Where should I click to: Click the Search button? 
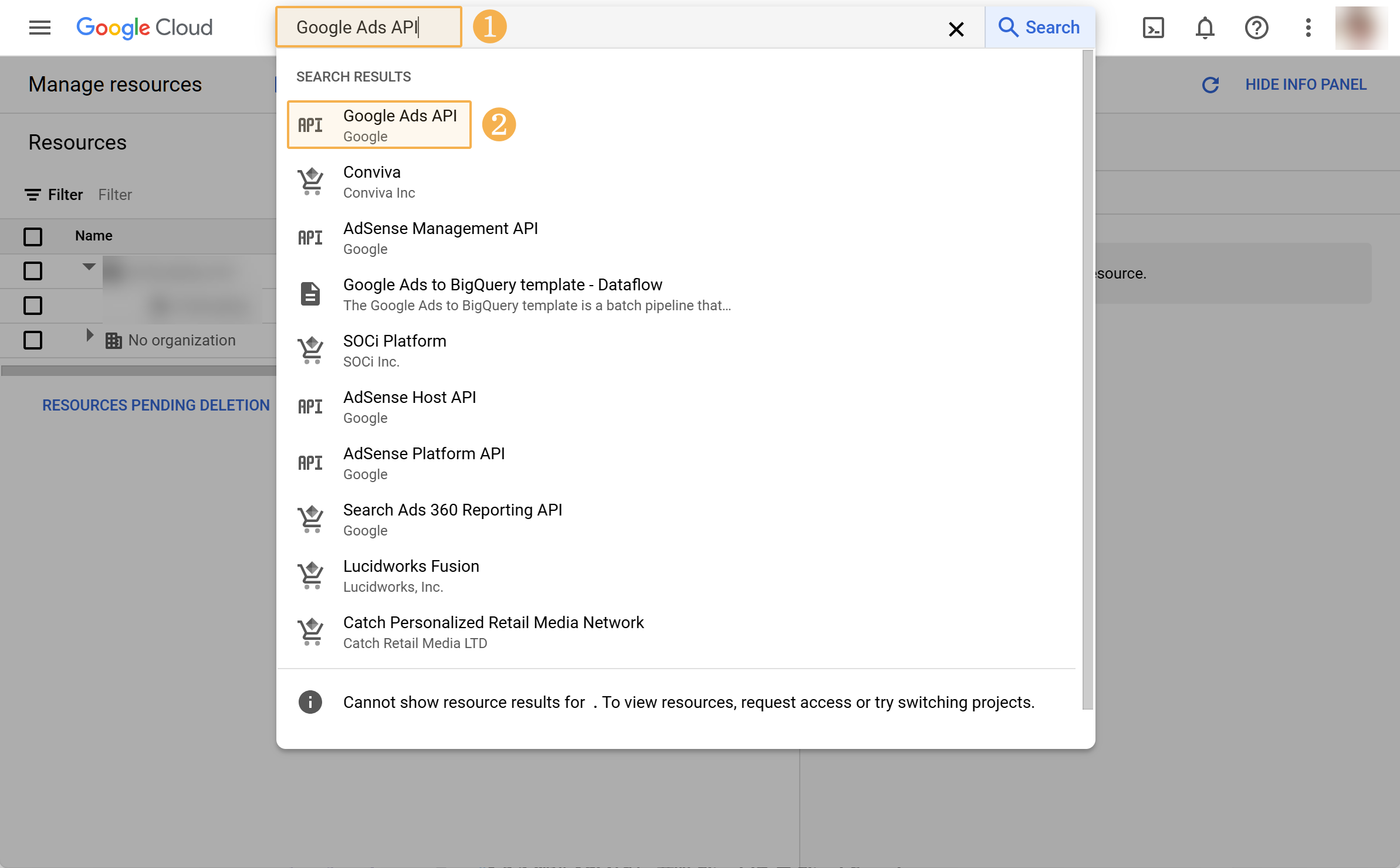(x=1040, y=28)
